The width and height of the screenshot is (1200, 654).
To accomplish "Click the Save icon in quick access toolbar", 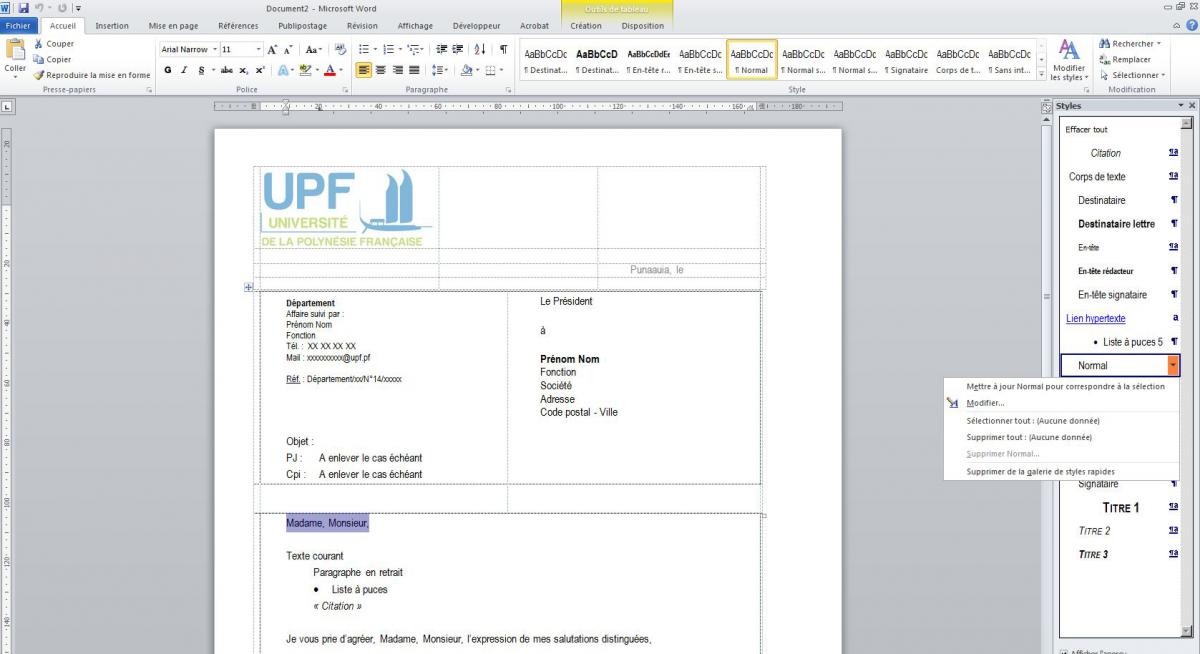I will pos(22,8).
